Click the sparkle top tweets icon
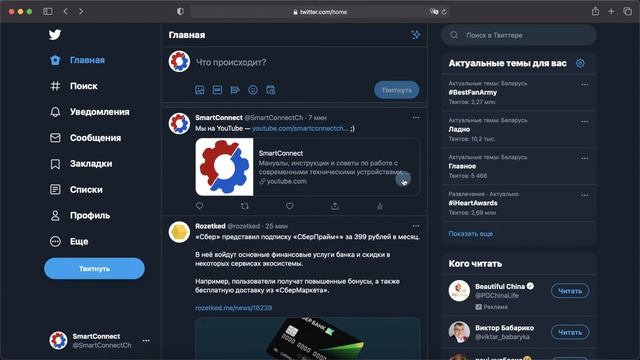Viewport: 640px width, 360px height. coord(416,35)
